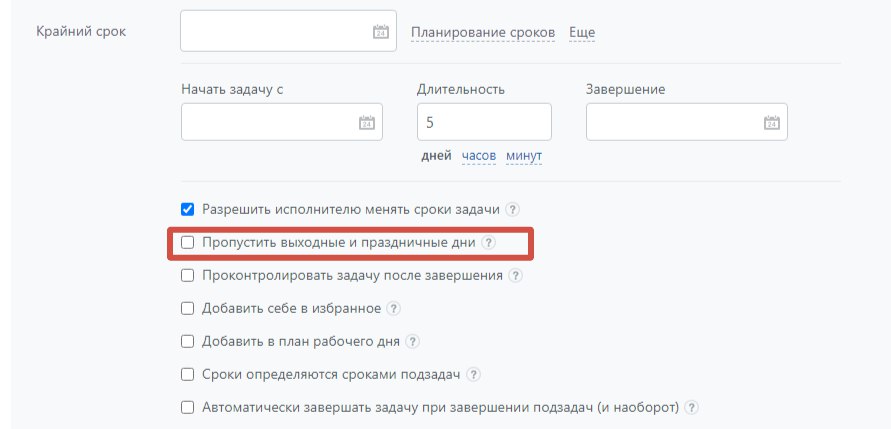
Task: Show help for Добавить в план рабочего дня
Action: [x=412, y=341]
